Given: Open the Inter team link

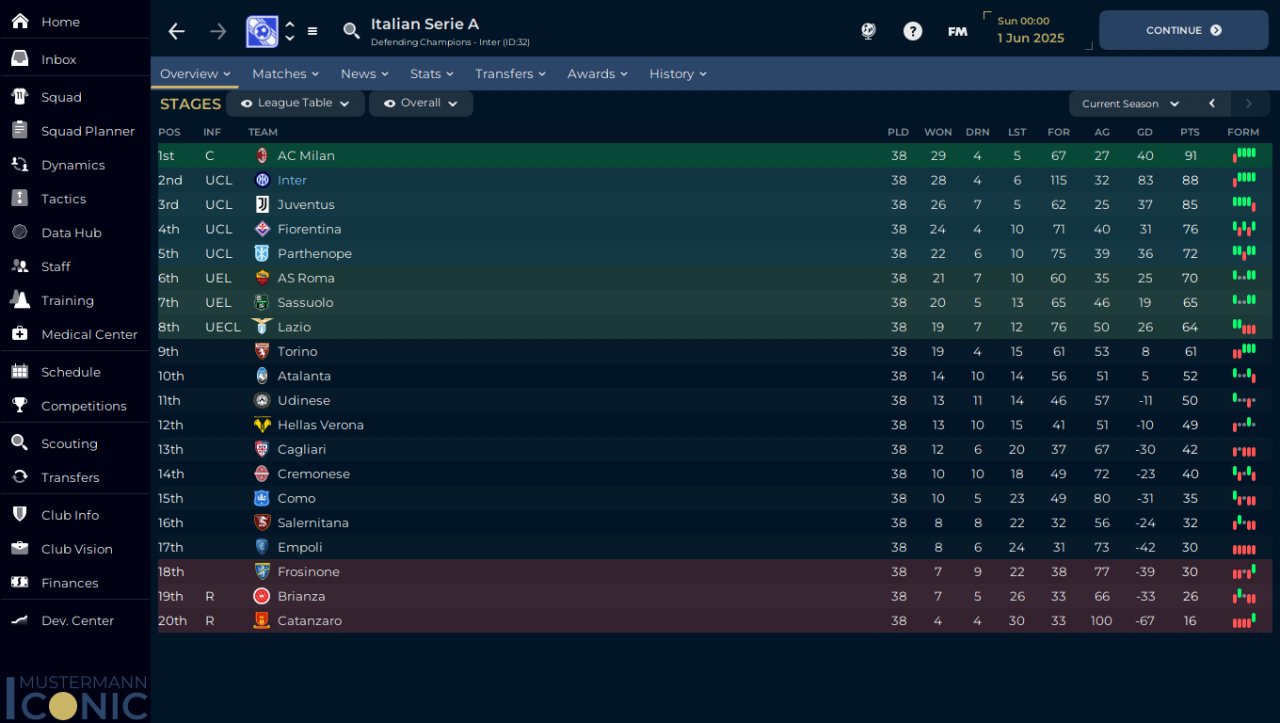Looking at the screenshot, I should 292,180.
